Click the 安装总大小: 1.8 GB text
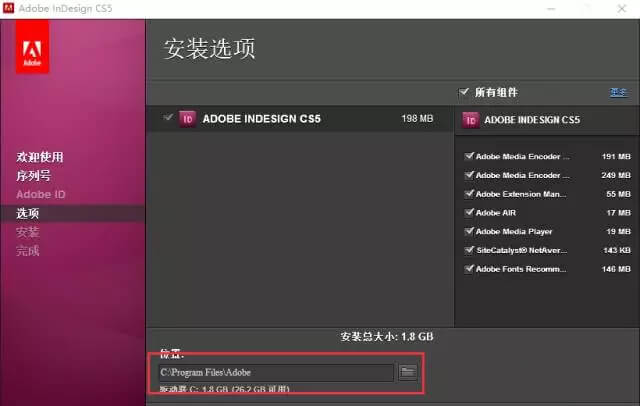This screenshot has width=640, height=406. [x=387, y=337]
